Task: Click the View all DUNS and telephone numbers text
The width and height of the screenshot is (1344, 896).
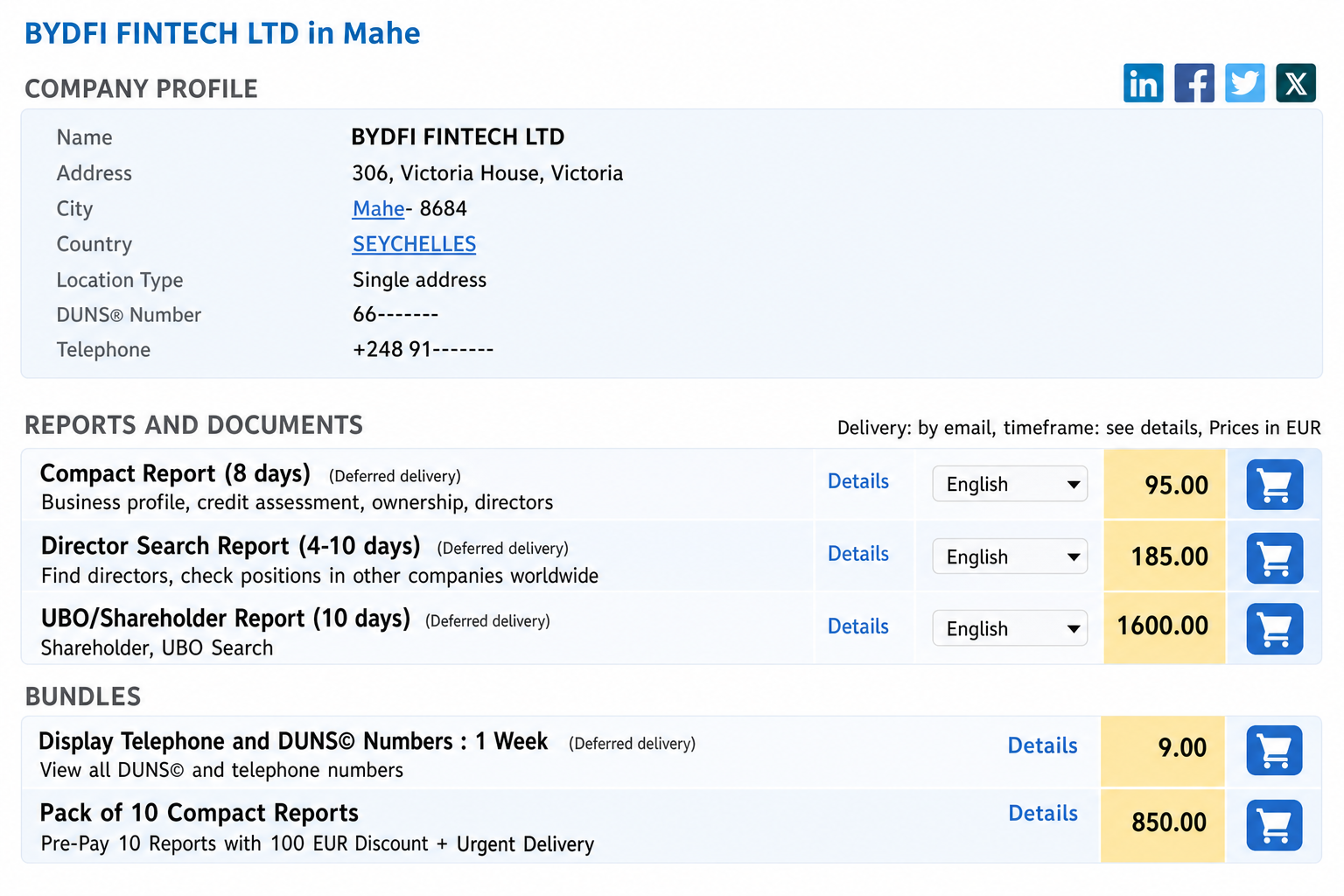Action: pyautogui.click(x=222, y=770)
